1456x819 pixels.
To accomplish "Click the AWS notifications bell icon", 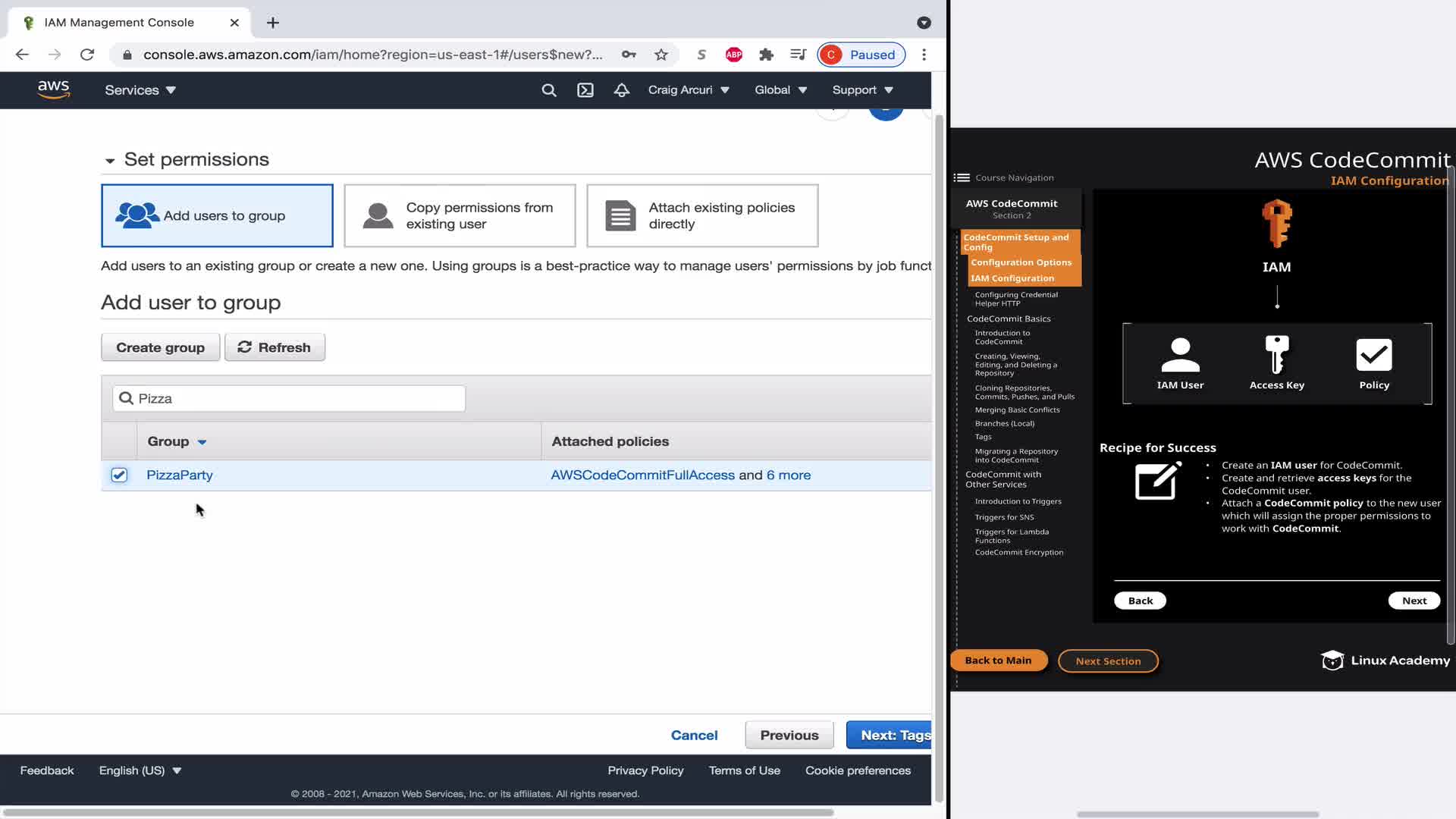I will (622, 90).
